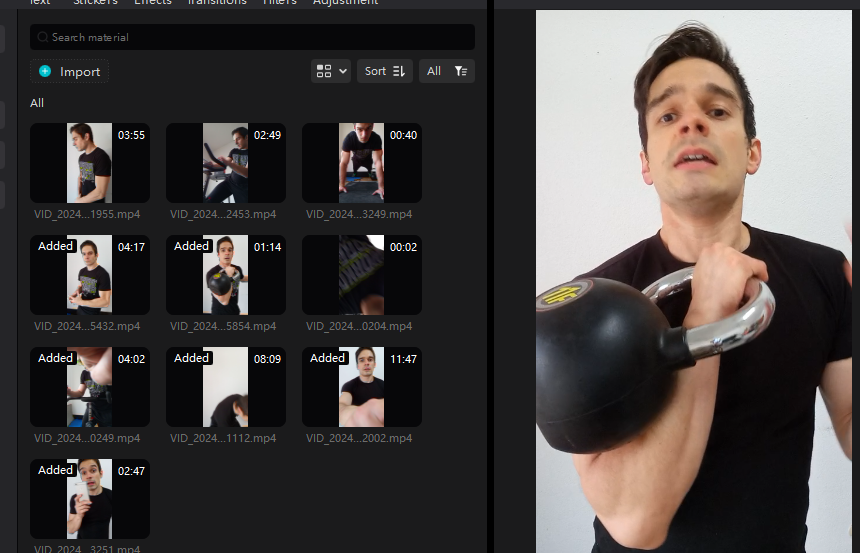
Task: Click the Search material field
Action: coord(252,37)
